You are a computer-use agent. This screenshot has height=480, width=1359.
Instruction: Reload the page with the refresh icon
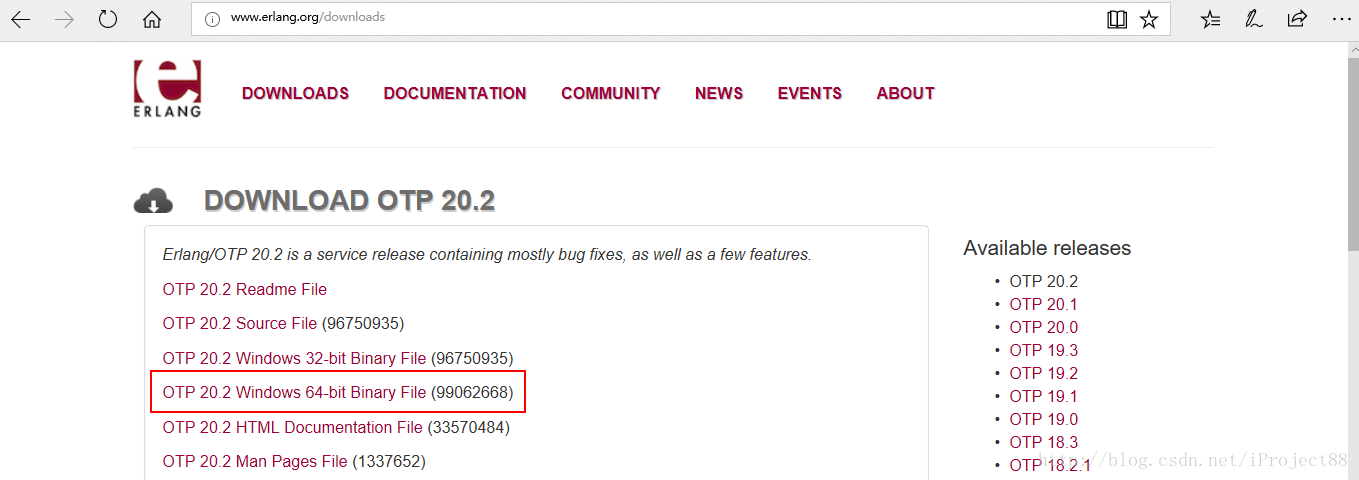108,19
